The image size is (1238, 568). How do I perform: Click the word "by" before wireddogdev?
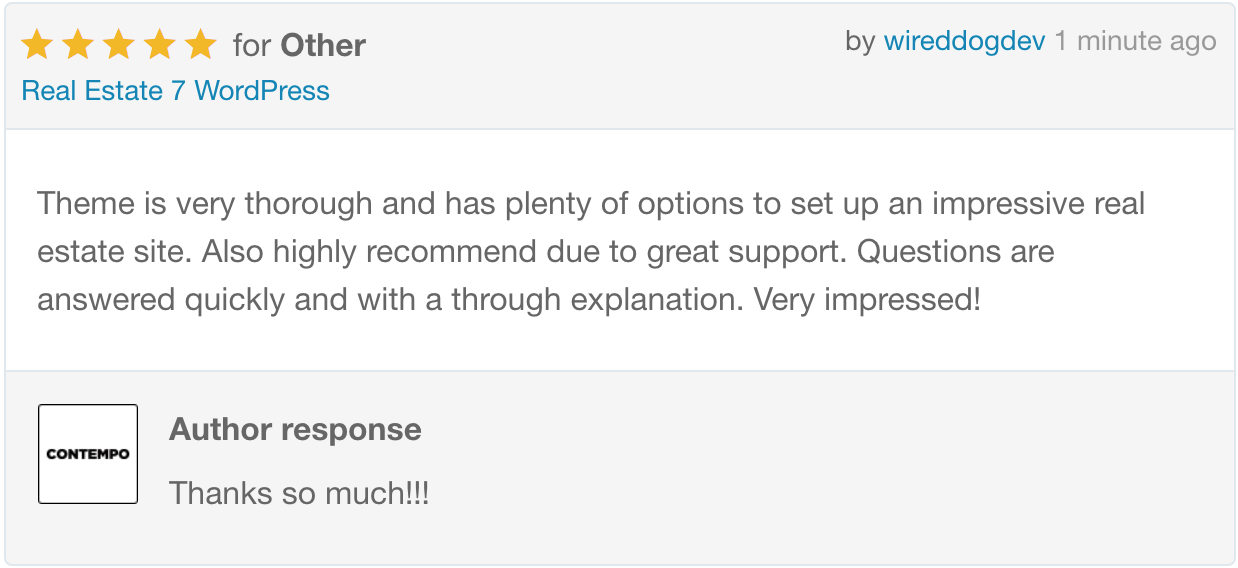point(860,41)
